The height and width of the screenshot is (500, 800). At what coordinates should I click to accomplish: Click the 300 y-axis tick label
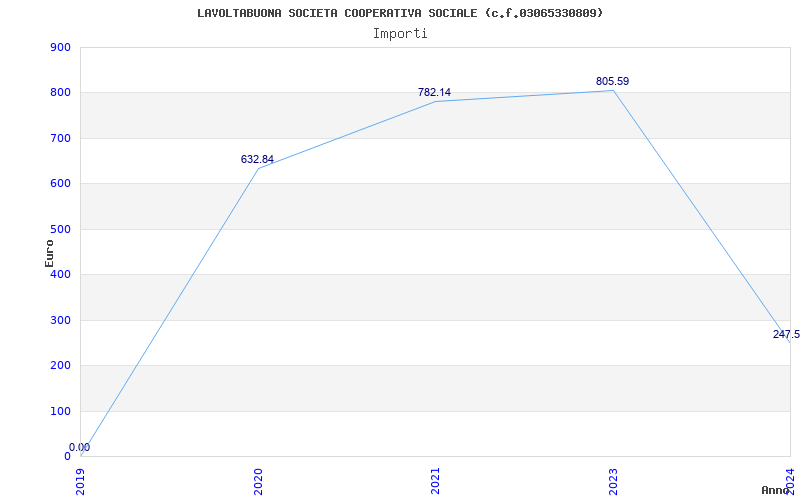pos(60,320)
